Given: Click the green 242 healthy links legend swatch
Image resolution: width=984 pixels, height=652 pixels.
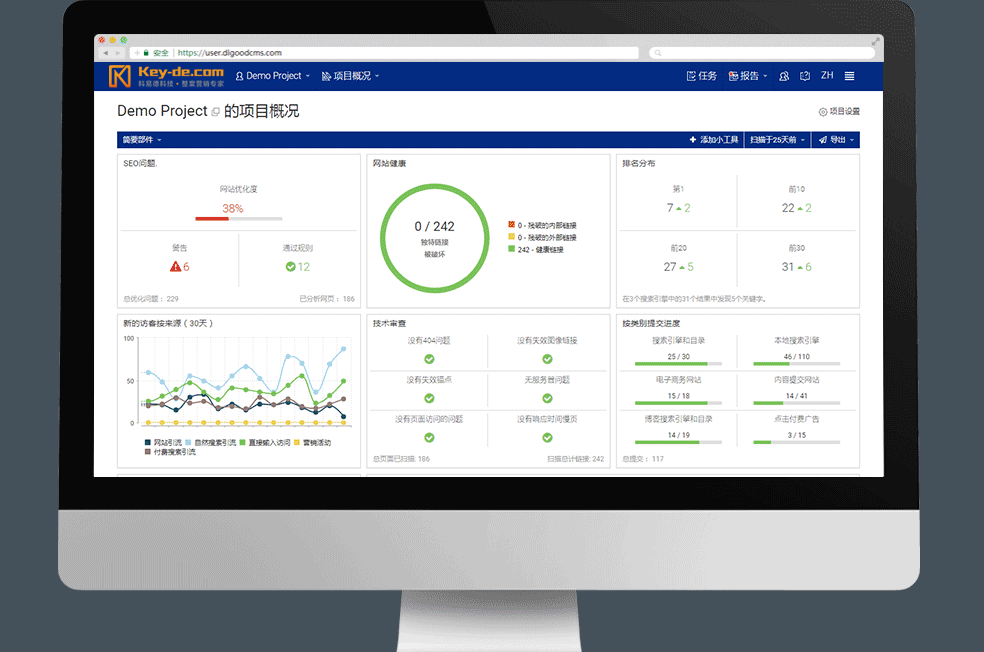Looking at the screenshot, I should tap(511, 249).
